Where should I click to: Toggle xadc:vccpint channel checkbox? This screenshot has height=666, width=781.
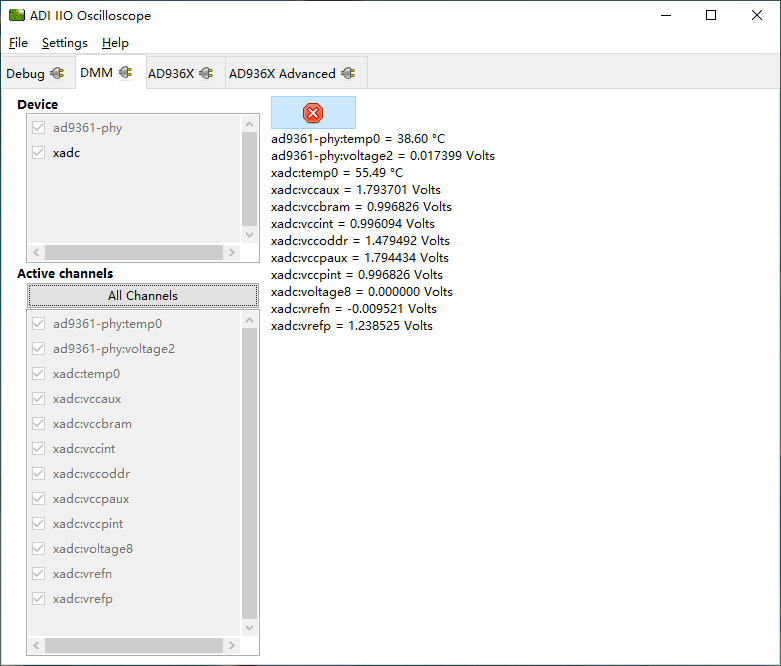tap(38, 524)
